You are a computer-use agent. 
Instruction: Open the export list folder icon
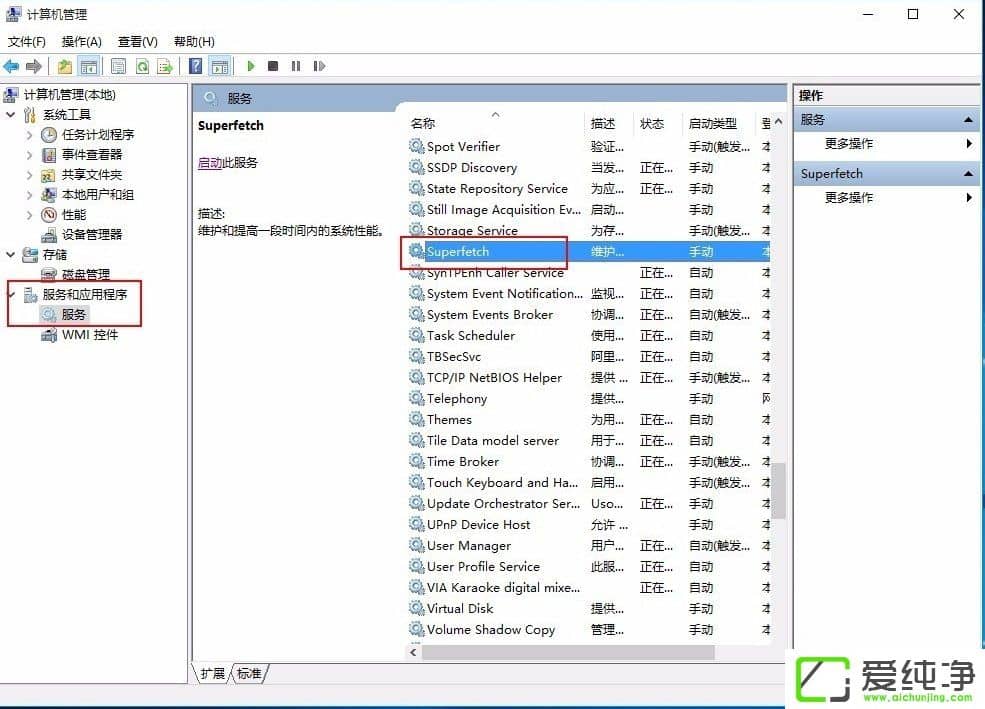pos(63,66)
